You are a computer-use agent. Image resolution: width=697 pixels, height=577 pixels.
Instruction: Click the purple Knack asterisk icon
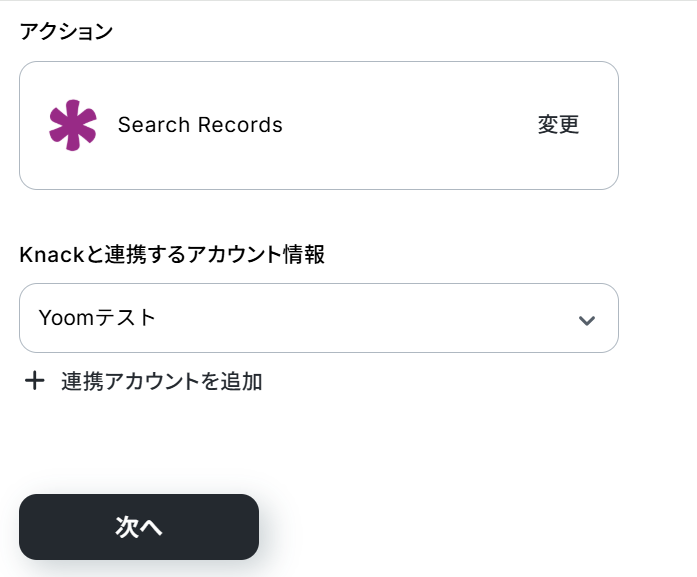73,126
